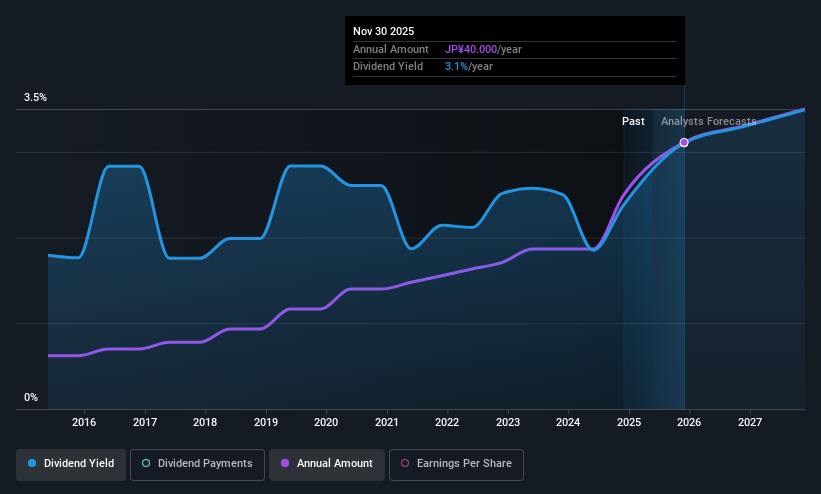This screenshot has height=494, width=821.
Task: Toggle the Annual Amount series
Action: [327, 464]
